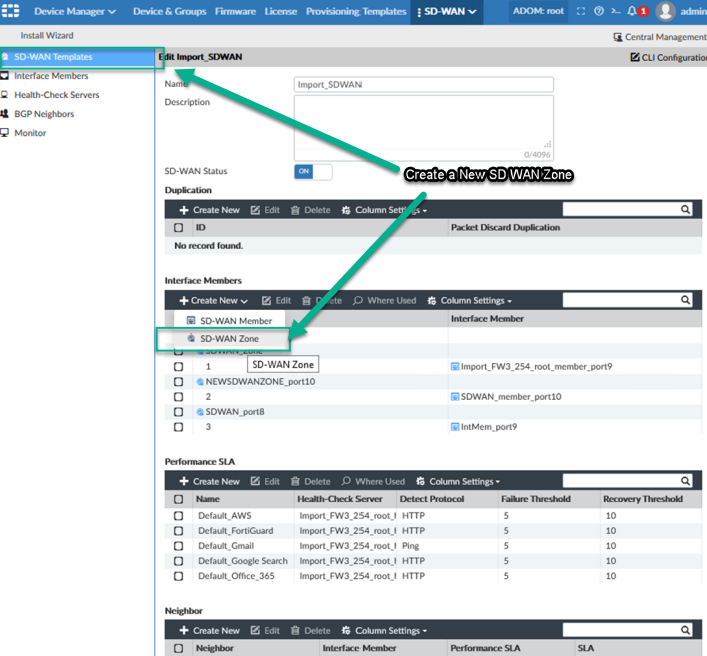Open the Device Manager dropdown

[x=75, y=11]
